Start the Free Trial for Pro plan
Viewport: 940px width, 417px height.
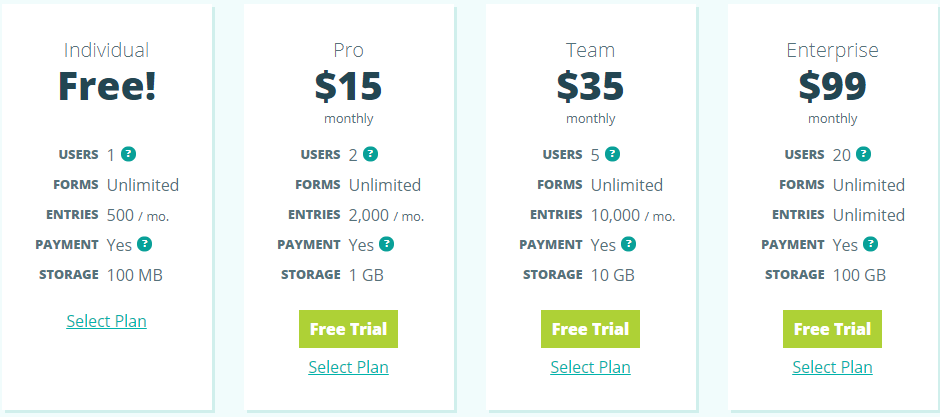348,329
